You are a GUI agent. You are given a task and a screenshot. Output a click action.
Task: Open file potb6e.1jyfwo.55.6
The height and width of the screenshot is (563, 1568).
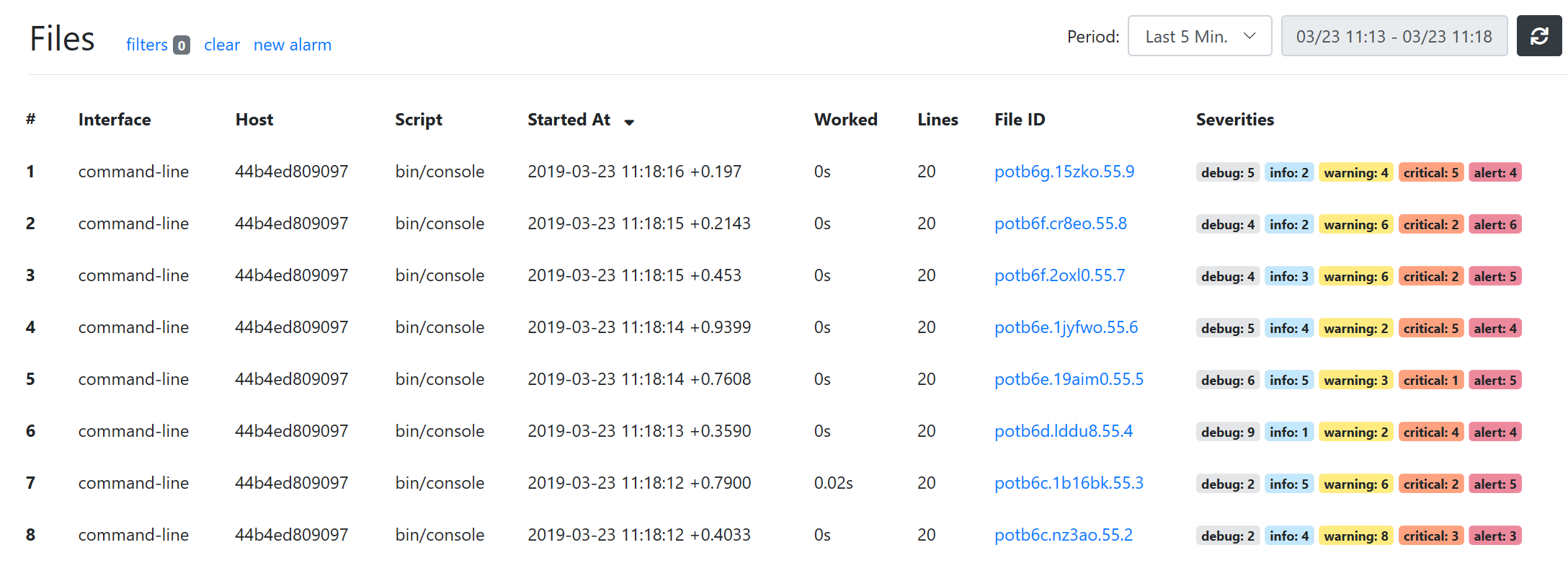1066,327
